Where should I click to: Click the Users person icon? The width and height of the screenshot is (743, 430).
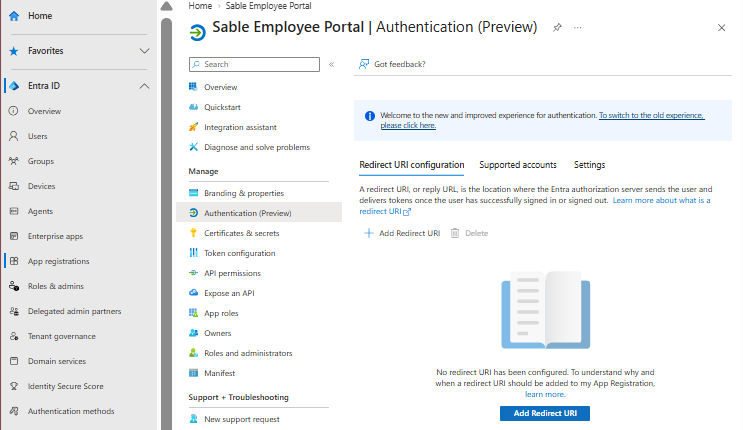14,136
